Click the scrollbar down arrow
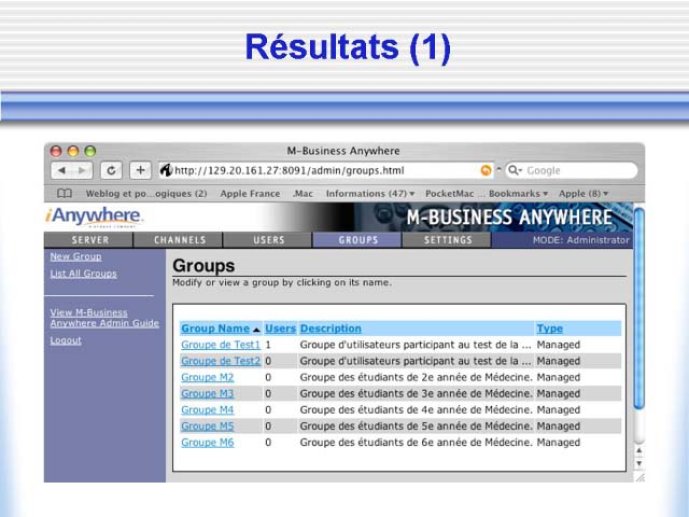Viewport: 689px width, 517px height. tap(639, 463)
